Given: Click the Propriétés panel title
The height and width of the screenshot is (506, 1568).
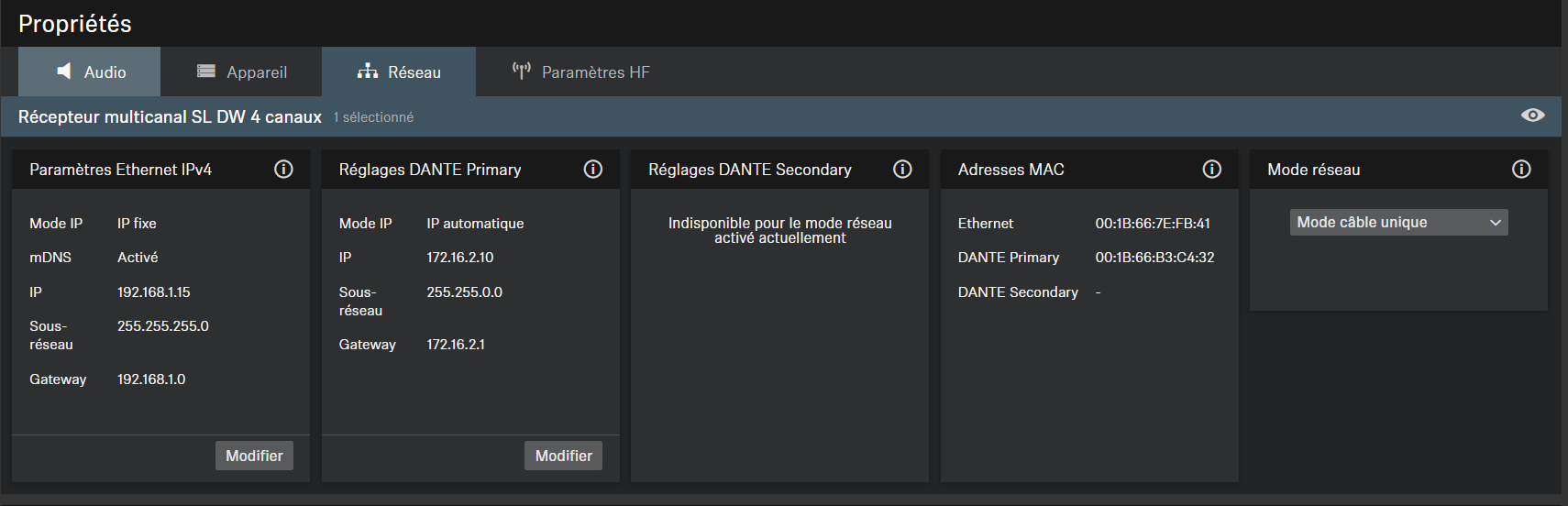Looking at the screenshot, I should point(75,24).
